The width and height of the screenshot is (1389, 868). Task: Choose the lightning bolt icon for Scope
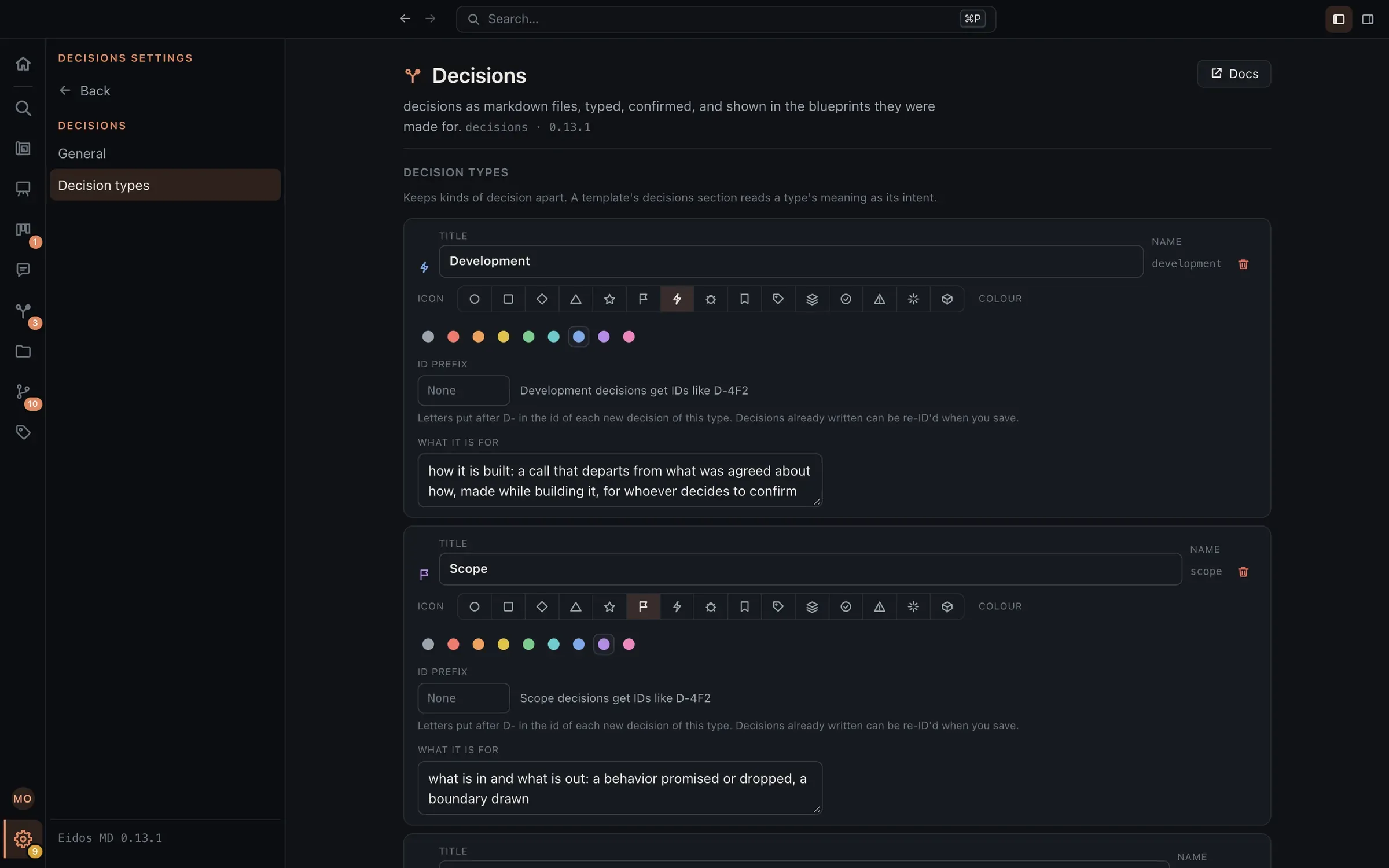click(677, 607)
